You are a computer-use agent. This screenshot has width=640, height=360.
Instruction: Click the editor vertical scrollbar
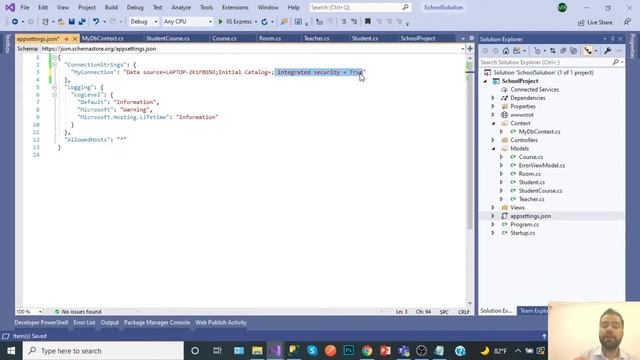(x=470, y=180)
